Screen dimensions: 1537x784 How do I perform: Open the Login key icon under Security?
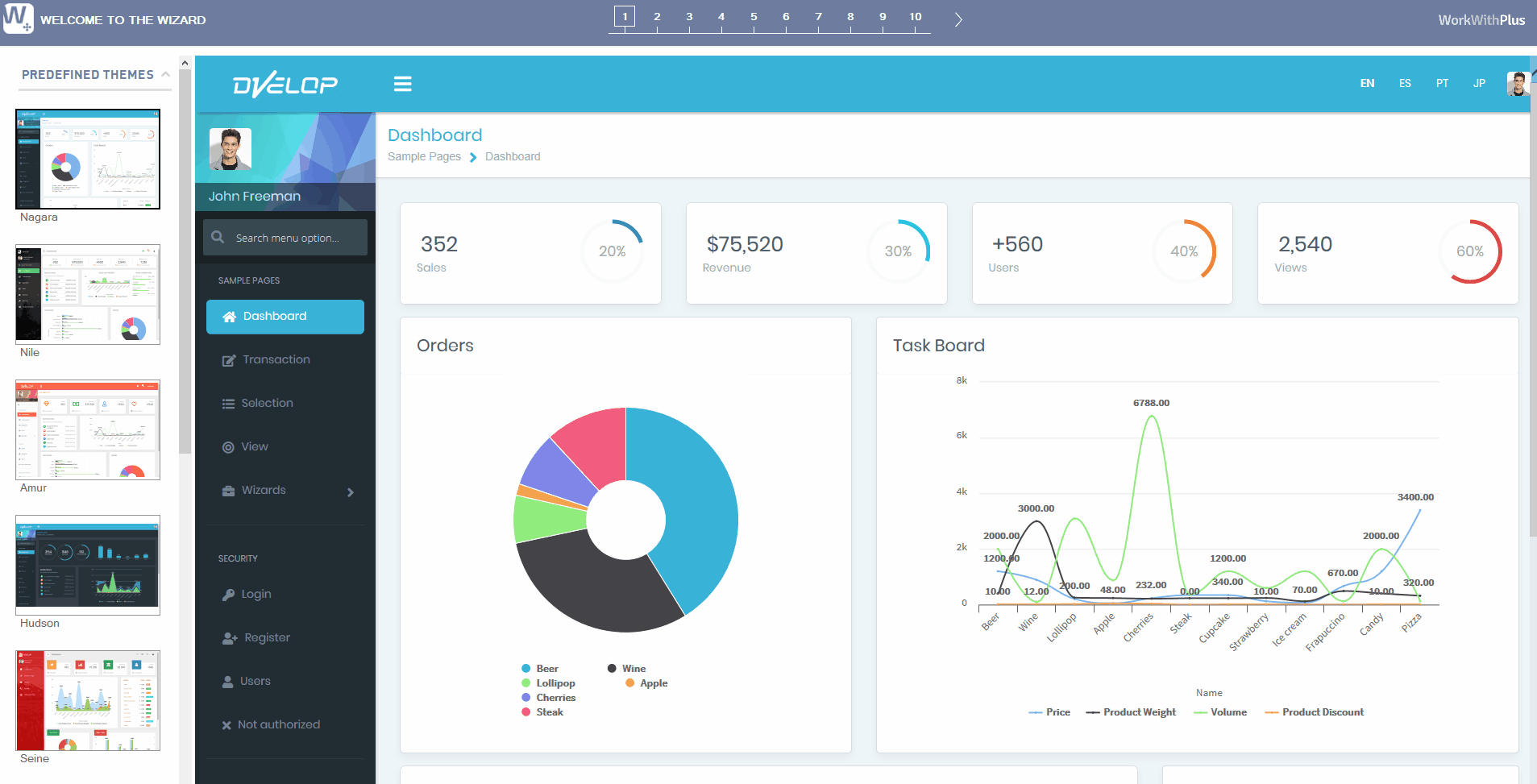(228, 594)
